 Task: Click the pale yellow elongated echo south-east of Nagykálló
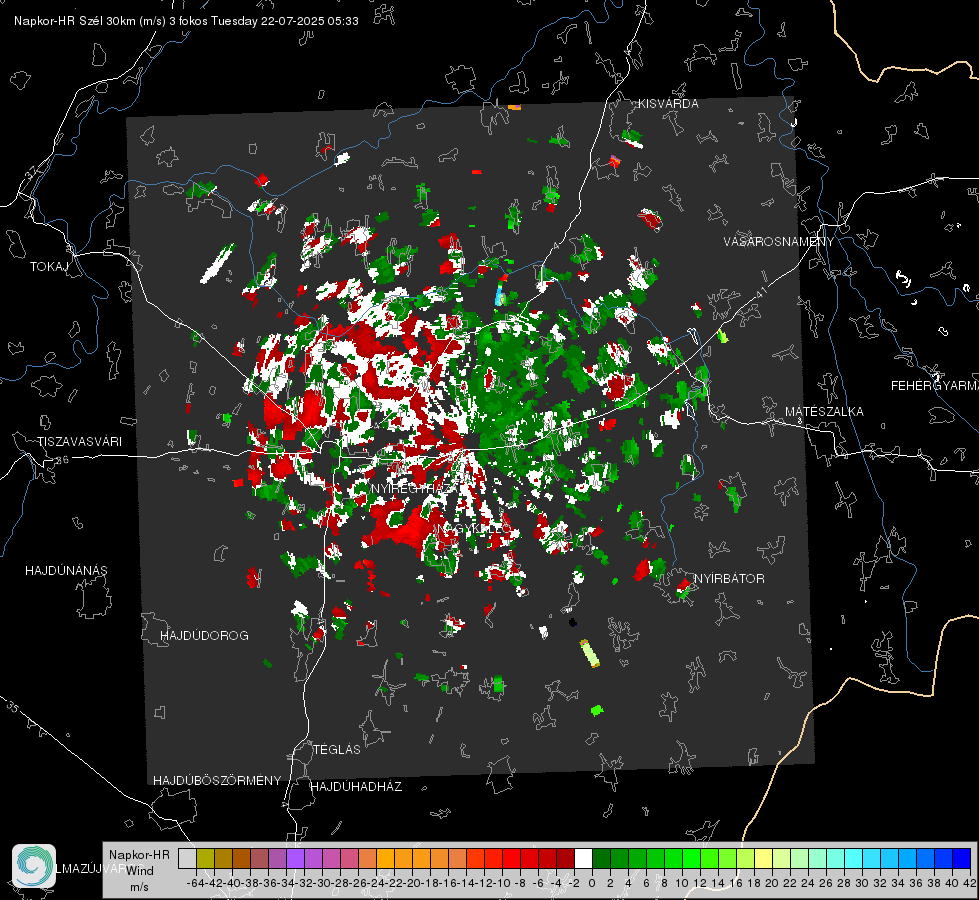click(589, 653)
